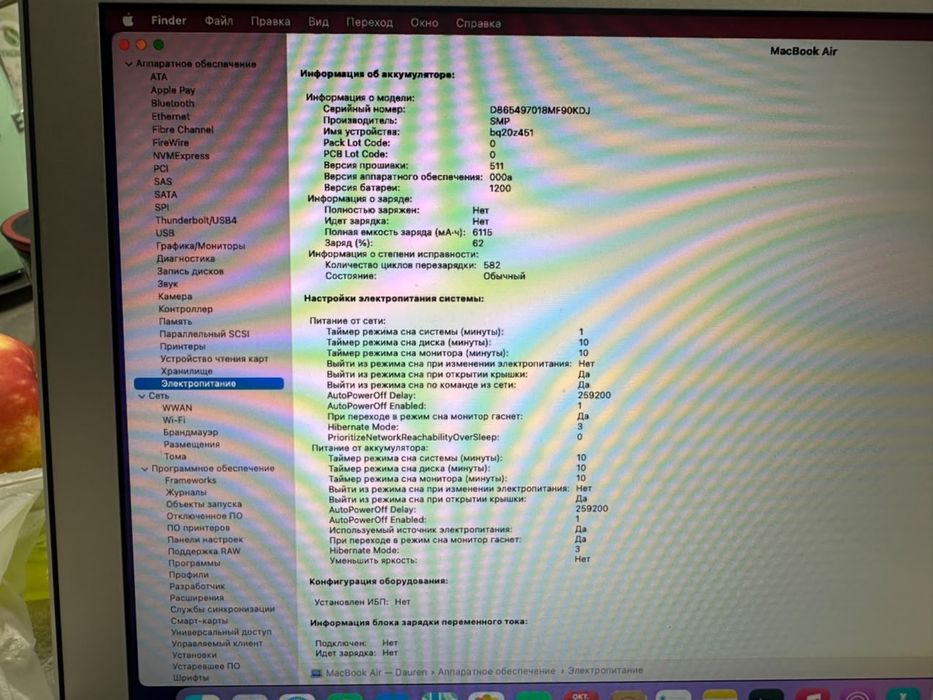Screen dimensions: 933x700
Task: Open the Окно menu
Action: point(424,23)
